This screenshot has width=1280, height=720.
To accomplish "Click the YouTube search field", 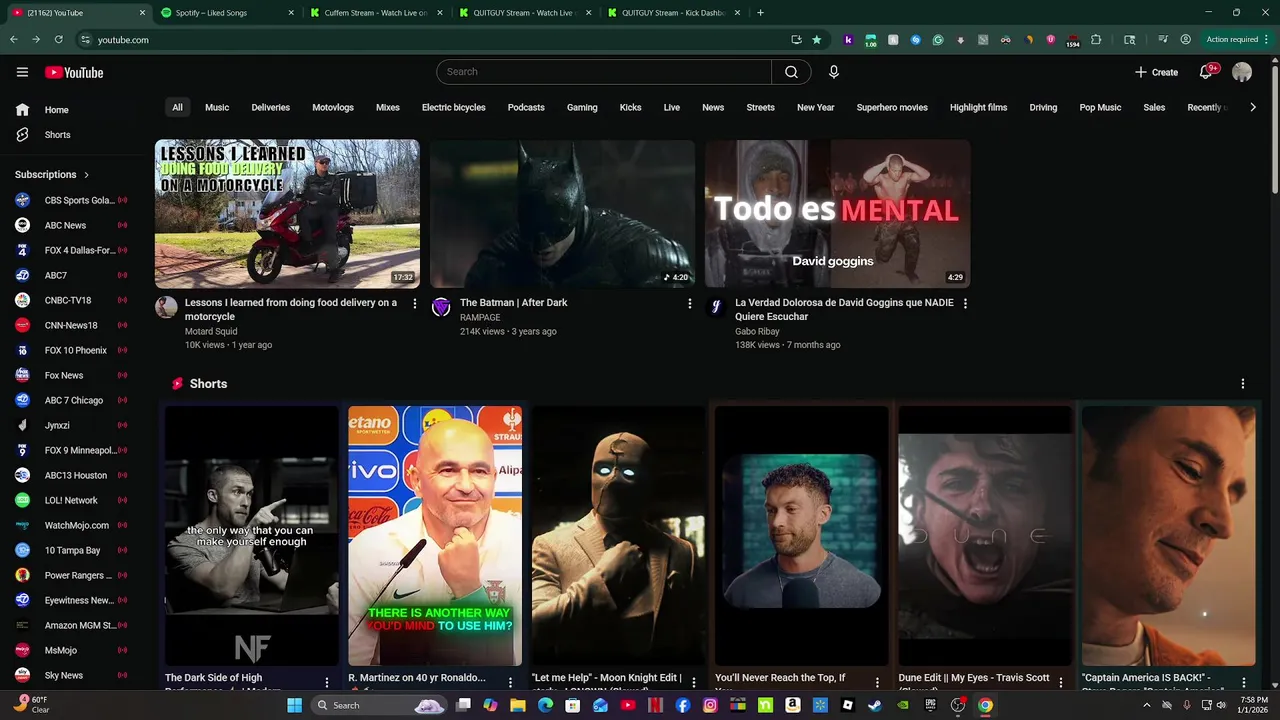I will [x=604, y=72].
